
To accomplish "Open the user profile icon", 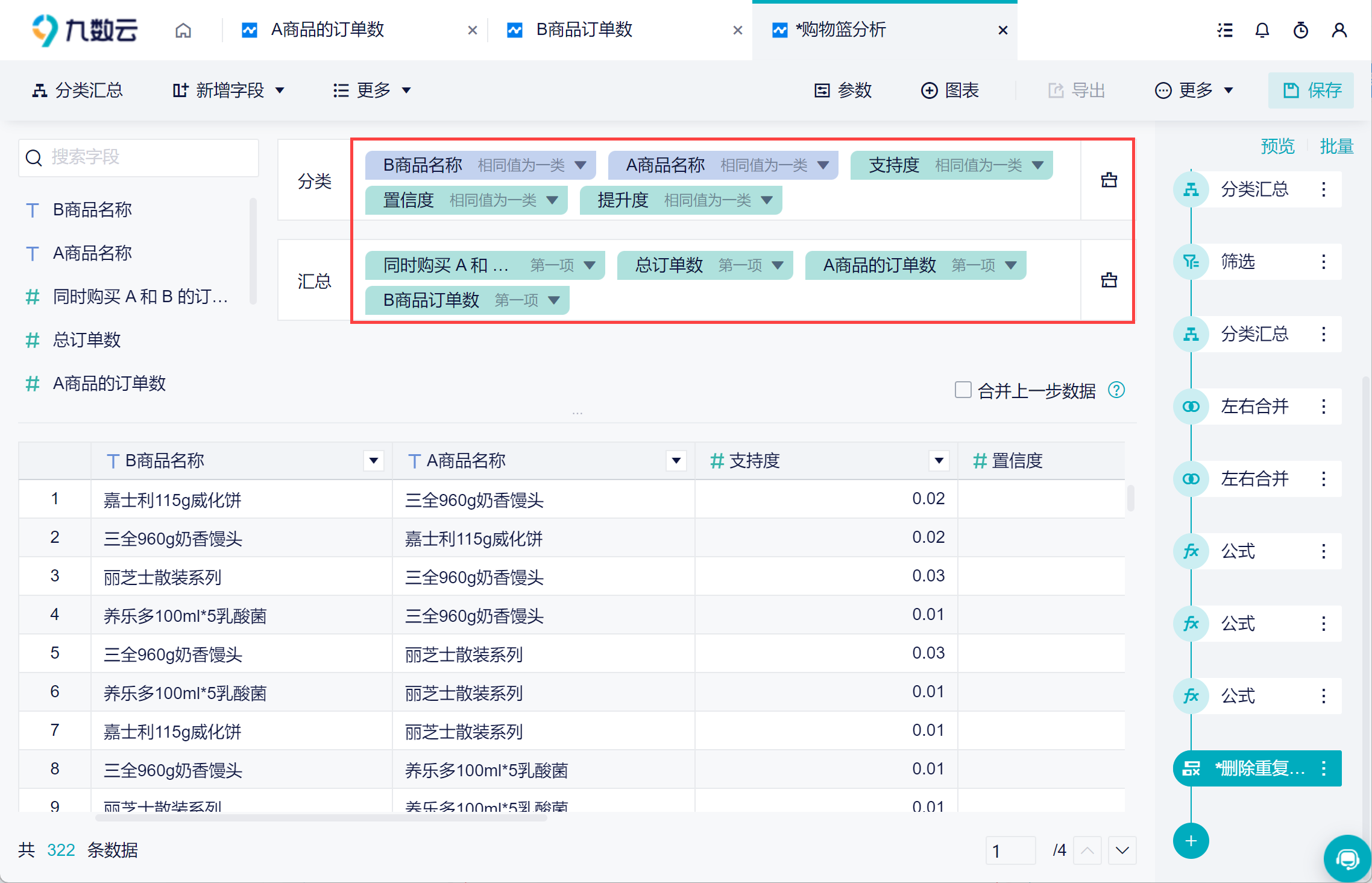I will (1339, 30).
